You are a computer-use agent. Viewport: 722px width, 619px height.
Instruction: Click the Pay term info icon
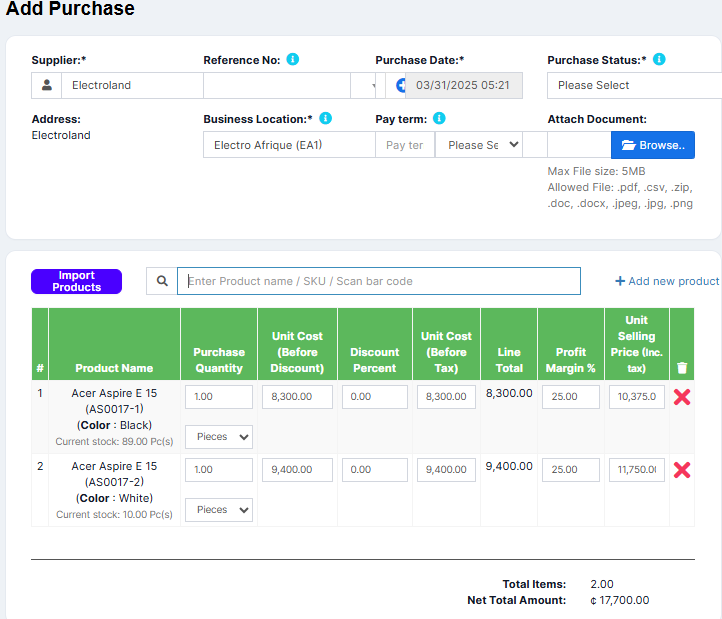tap(439, 118)
